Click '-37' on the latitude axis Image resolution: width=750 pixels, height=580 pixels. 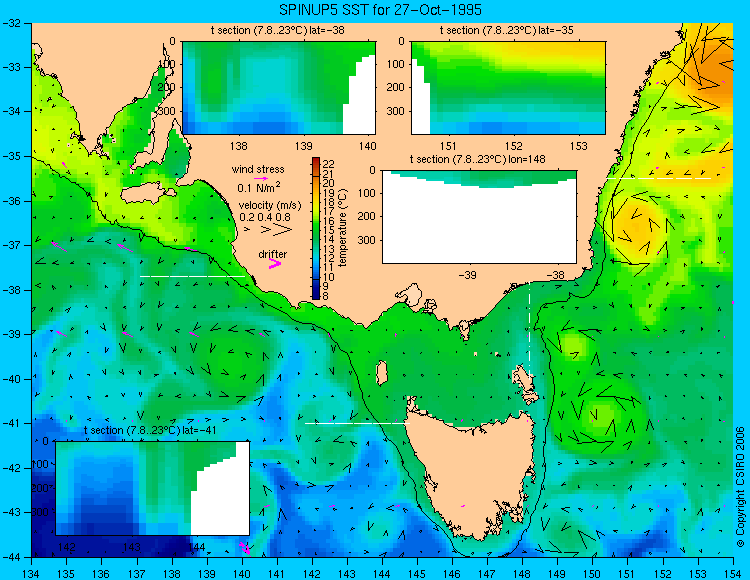point(11,245)
